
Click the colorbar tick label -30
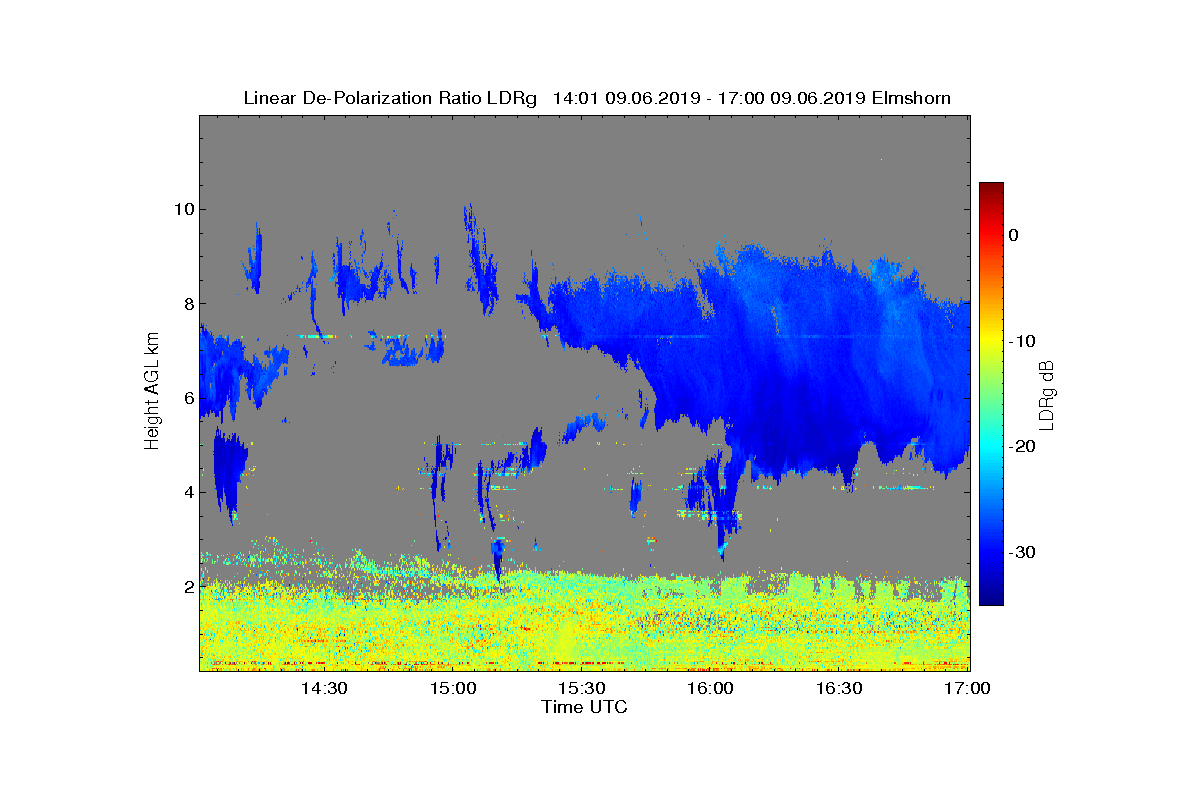(1021, 552)
